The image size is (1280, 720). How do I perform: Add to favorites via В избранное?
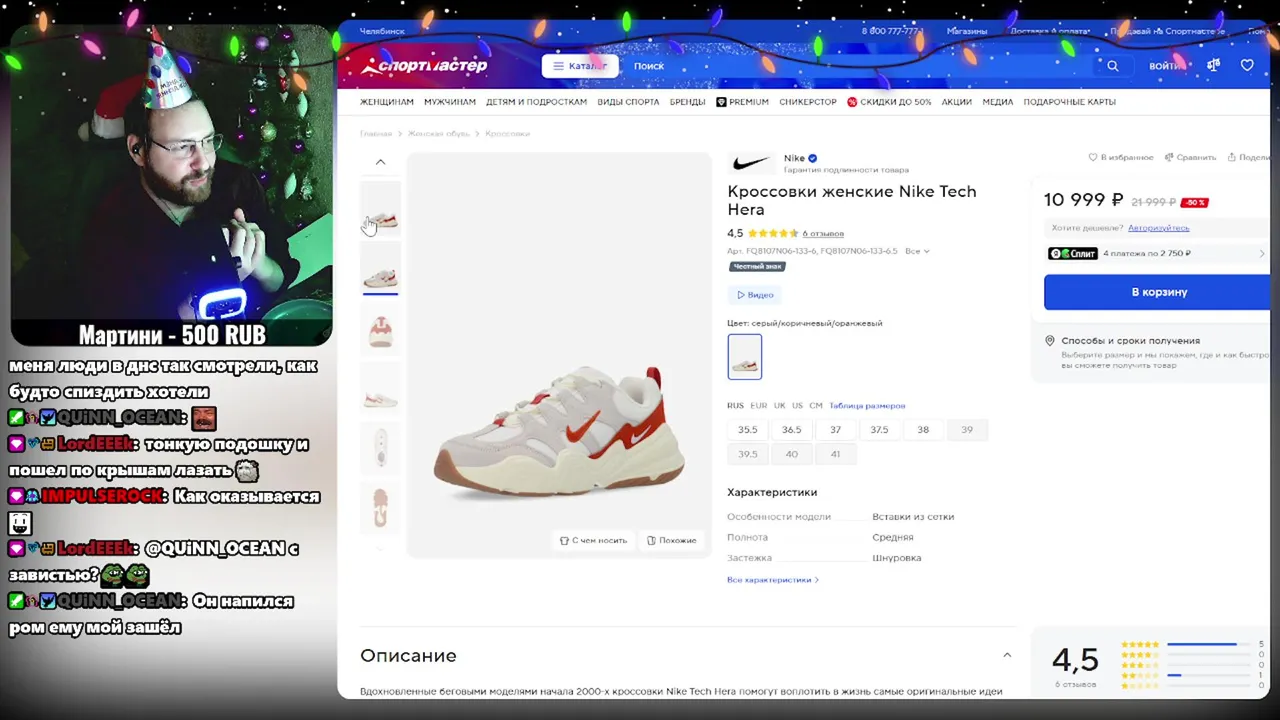(x=1121, y=157)
